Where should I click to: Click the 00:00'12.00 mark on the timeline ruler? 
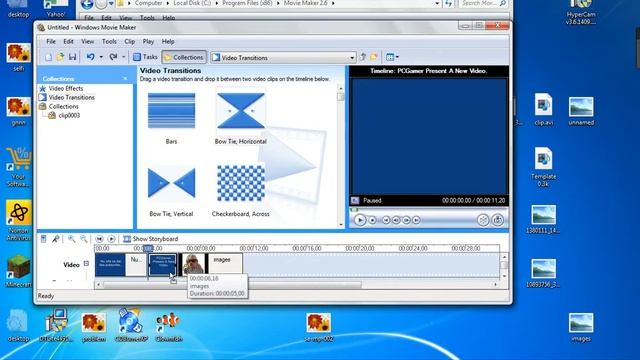[254, 248]
